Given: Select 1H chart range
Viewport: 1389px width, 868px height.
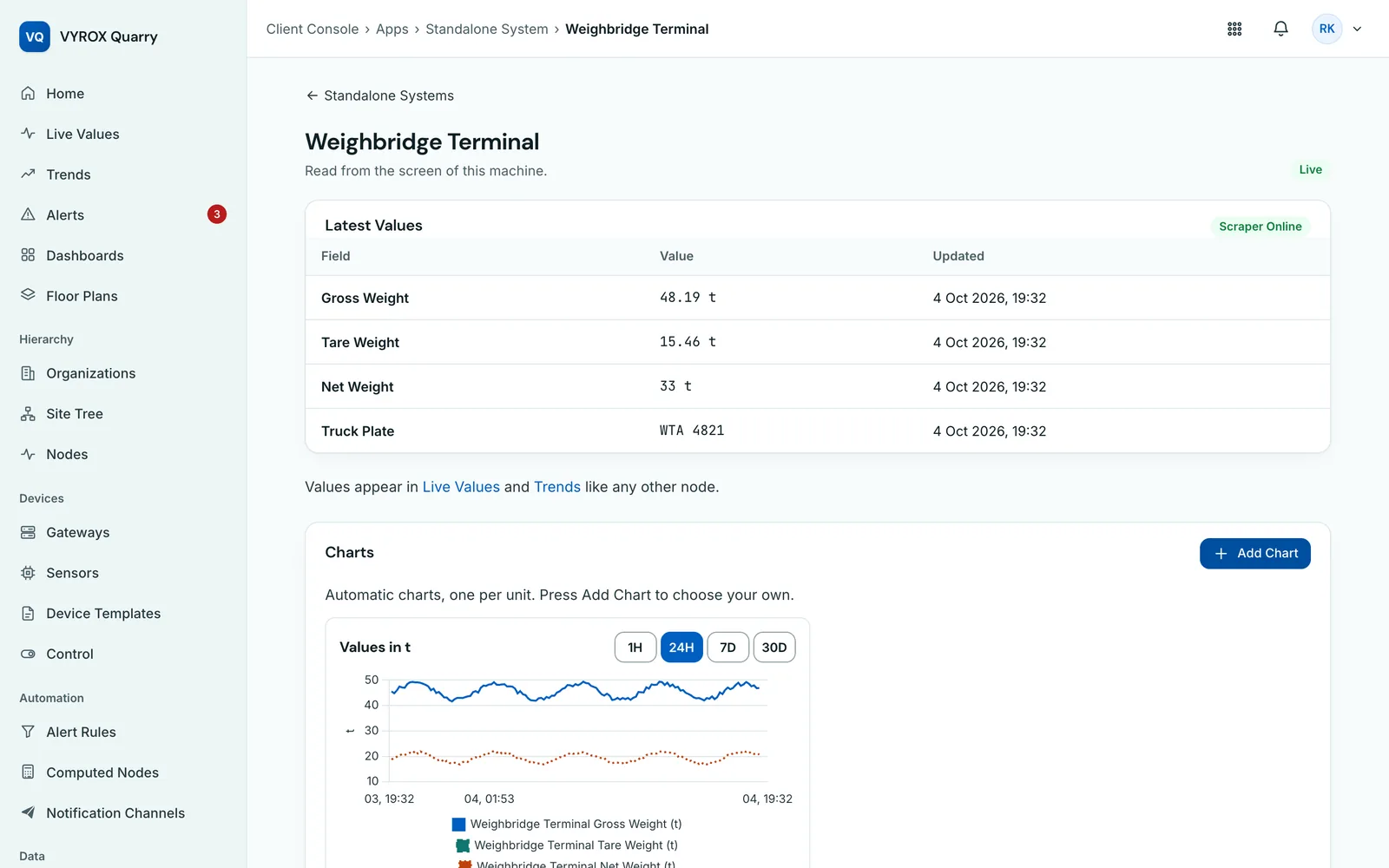Looking at the screenshot, I should [635, 648].
